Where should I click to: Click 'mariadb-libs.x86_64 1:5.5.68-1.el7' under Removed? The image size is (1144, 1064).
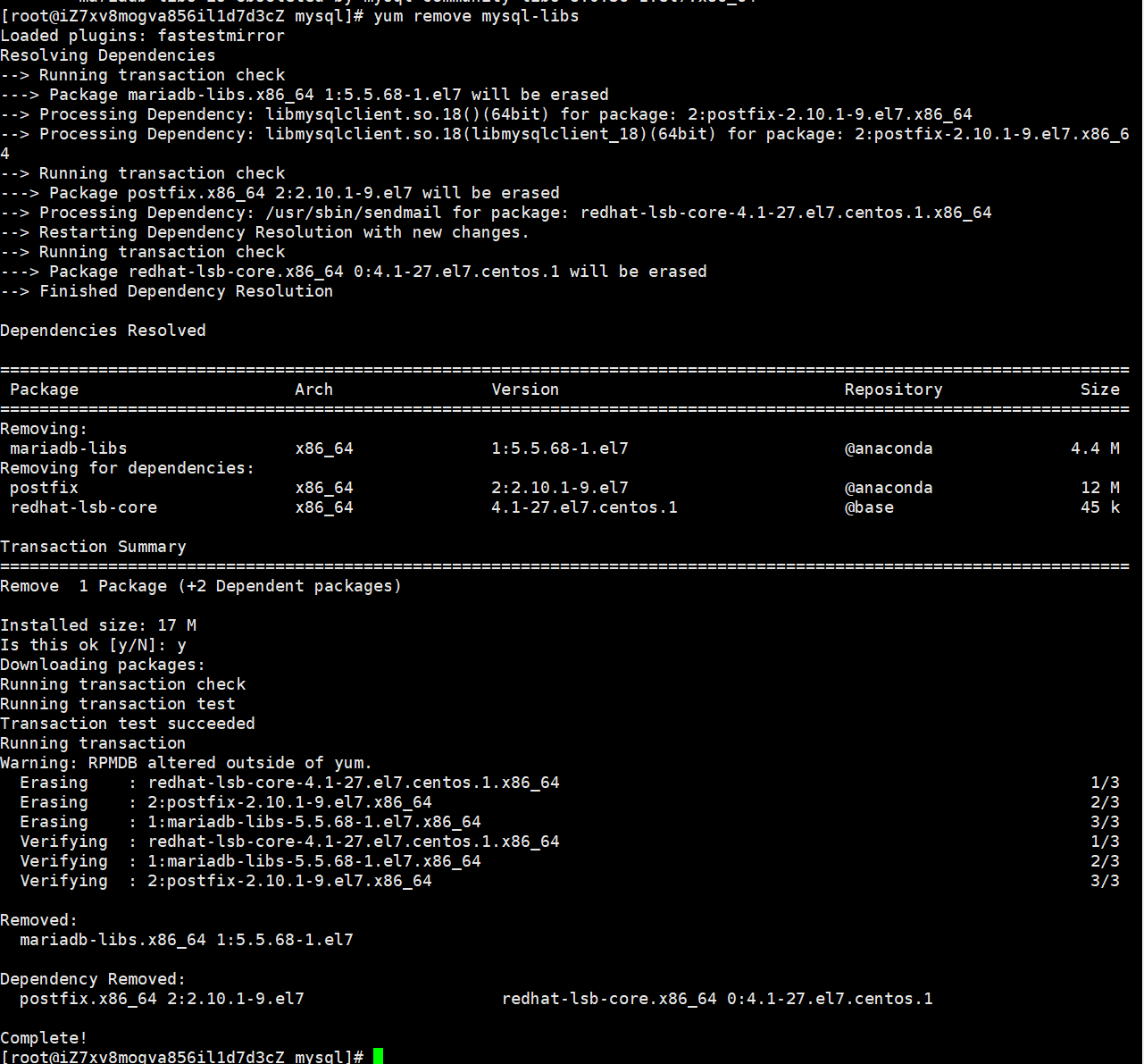tap(187, 940)
